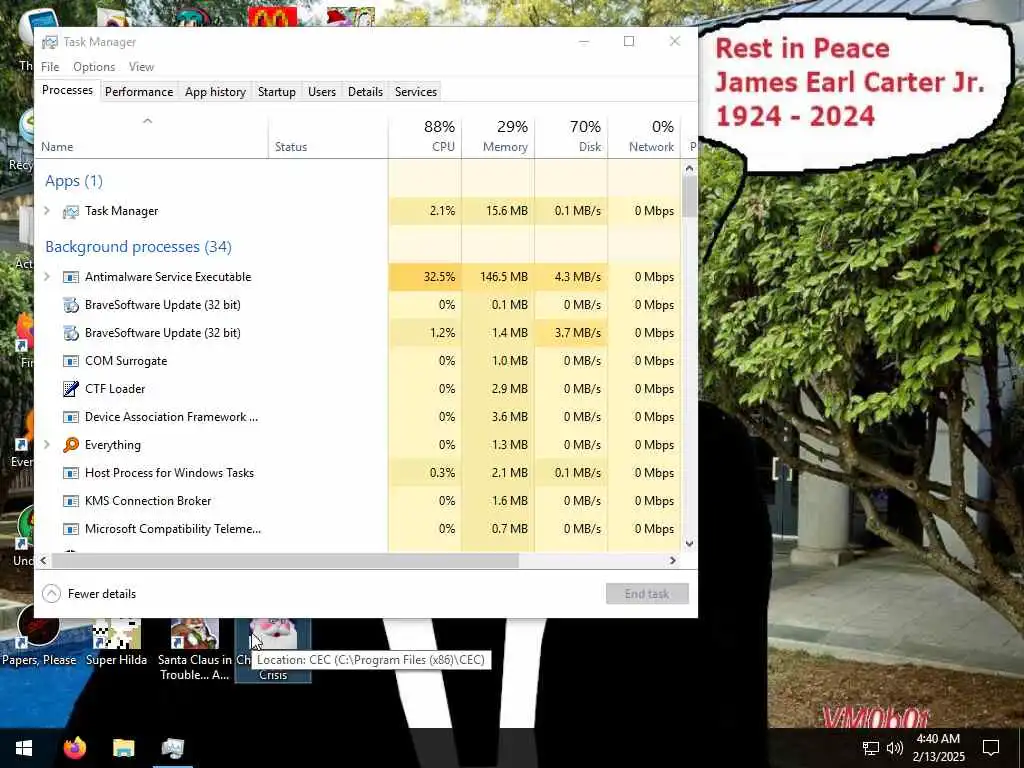Select the Apps (1) group header

point(74,181)
